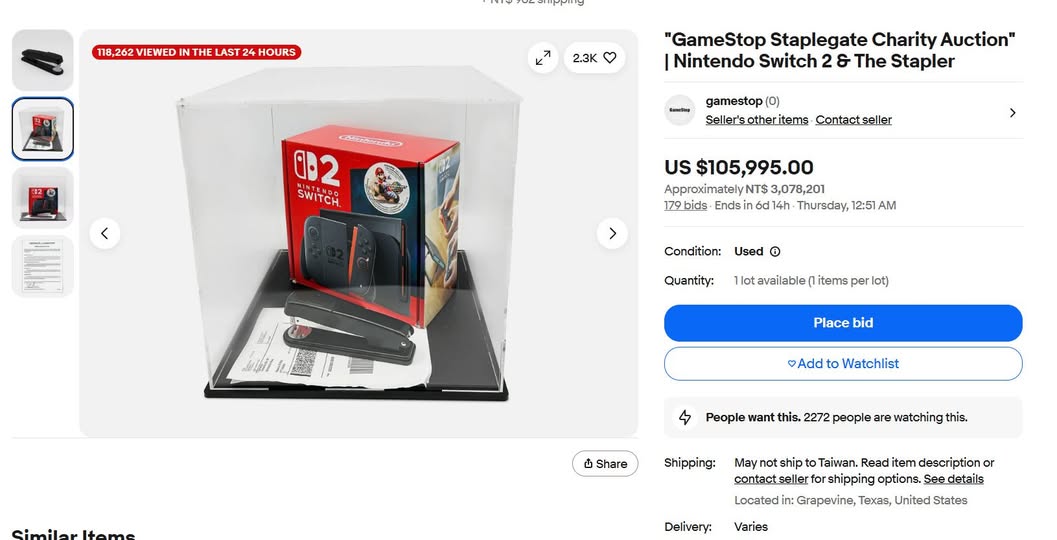Screen dimensions: 1057x540
Task: Add to Watchlist
Action: [x=843, y=364]
